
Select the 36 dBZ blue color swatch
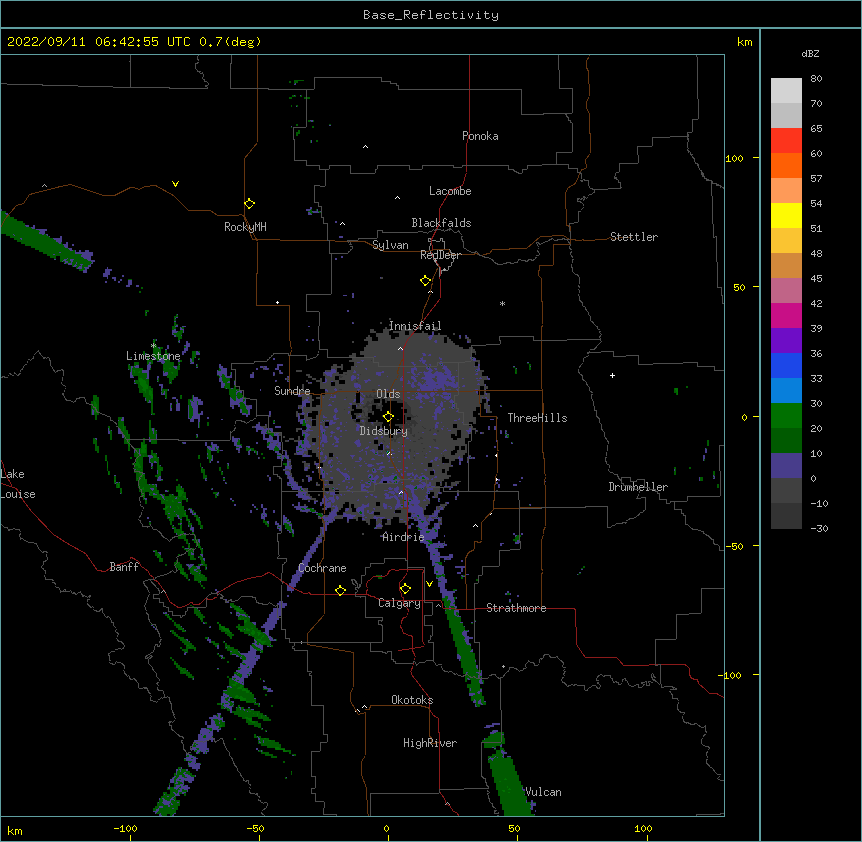click(x=786, y=365)
